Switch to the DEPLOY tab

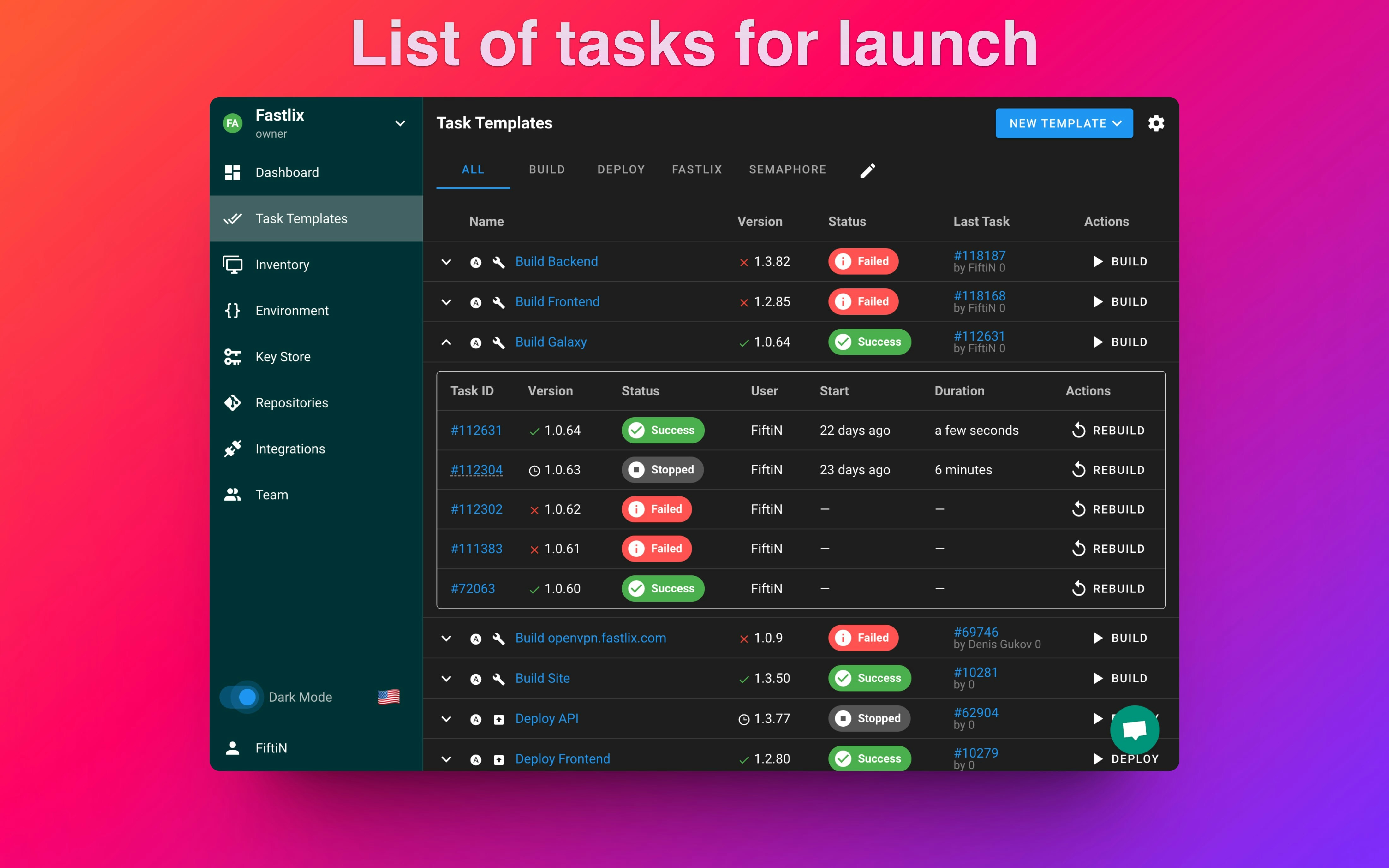tap(621, 169)
